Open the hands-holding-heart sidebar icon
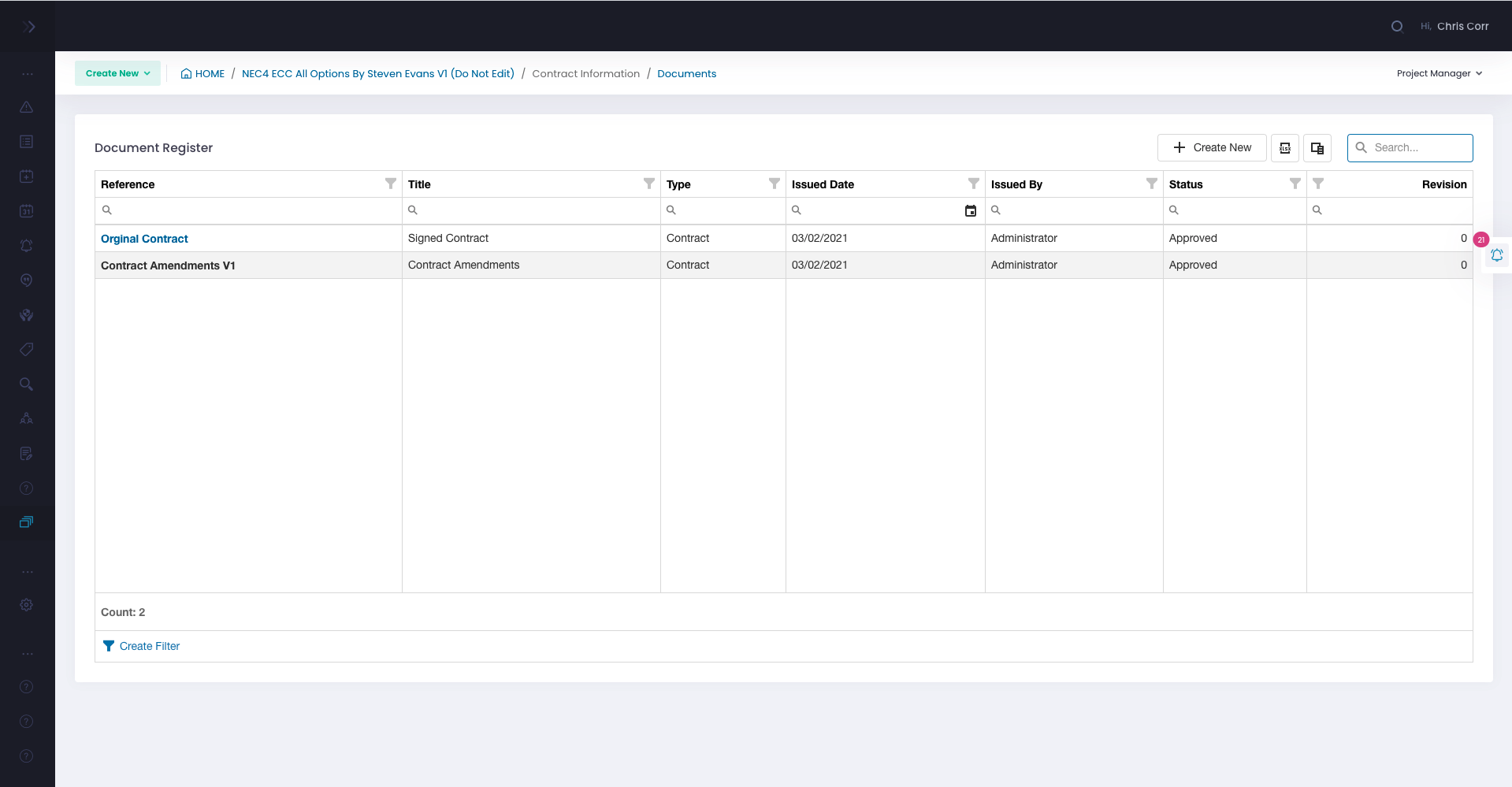 coord(26,315)
